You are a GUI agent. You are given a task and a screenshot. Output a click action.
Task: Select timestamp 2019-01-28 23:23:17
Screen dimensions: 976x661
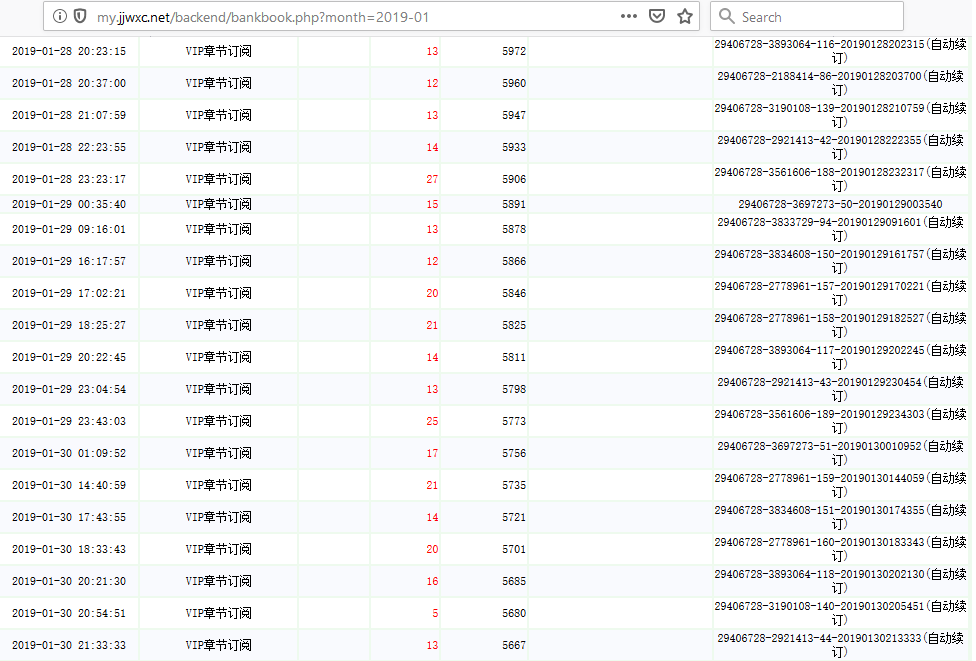(x=69, y=179)
